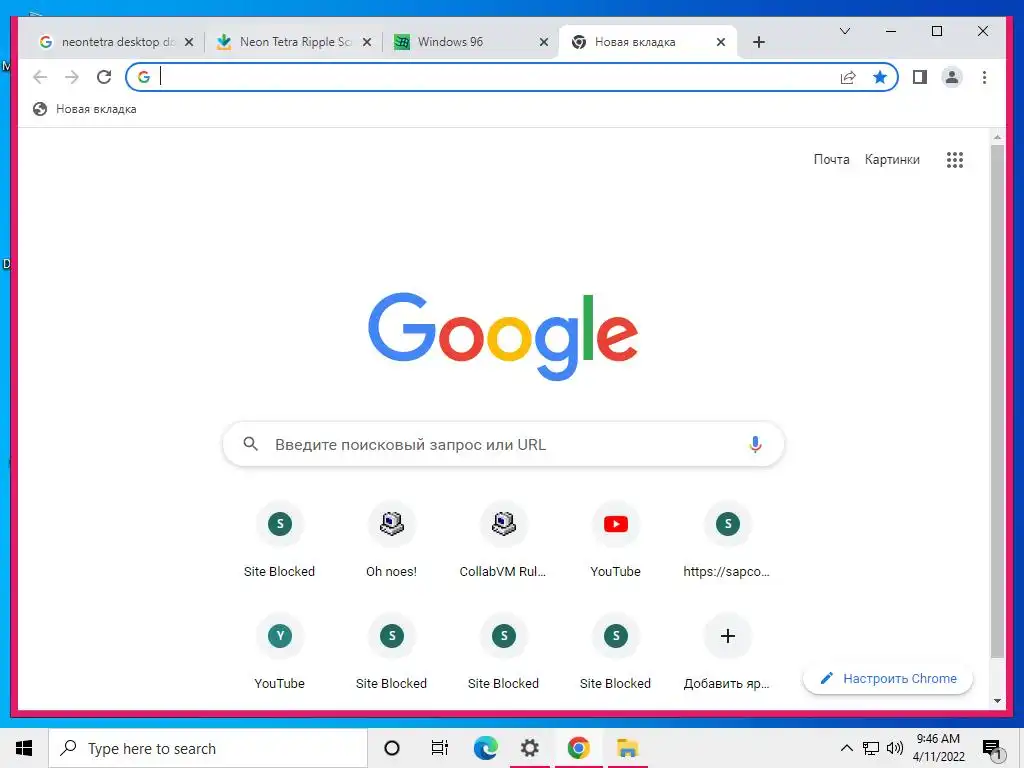1024x768 pixels.
Task: Open first Site Blocked shortcut in top row
Action: click(280, 541)
